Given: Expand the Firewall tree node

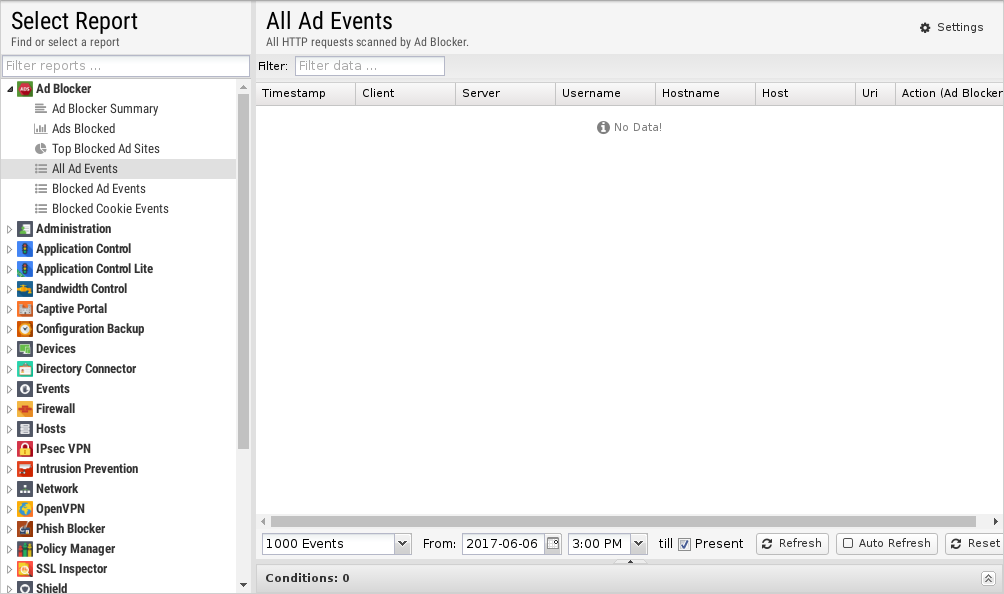Looking at the screenshot, I should [10, 409].
